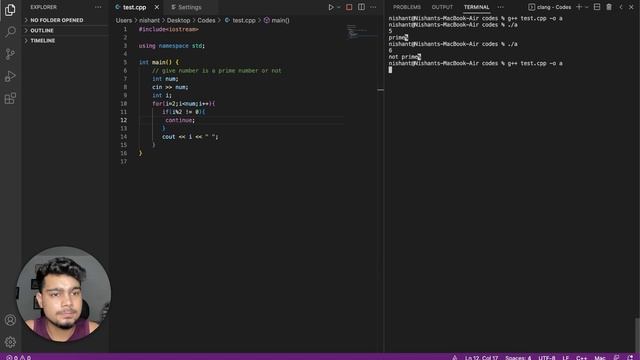Open the new terminal launch profile dropdown
Viewport: 640px width, 360px height.
click(x=587, y=7)
